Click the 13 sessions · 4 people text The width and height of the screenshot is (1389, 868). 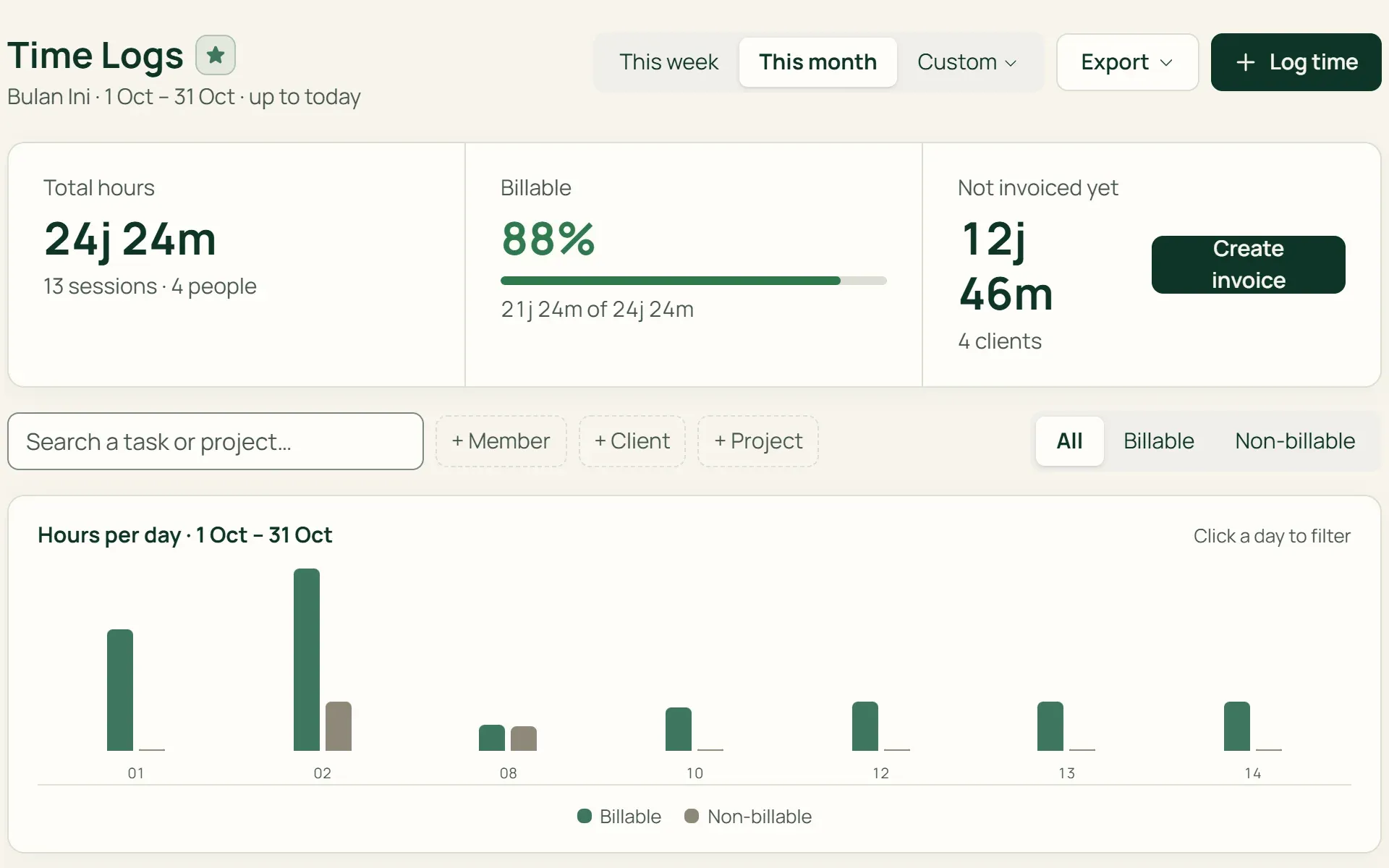(x=150, y=286)
